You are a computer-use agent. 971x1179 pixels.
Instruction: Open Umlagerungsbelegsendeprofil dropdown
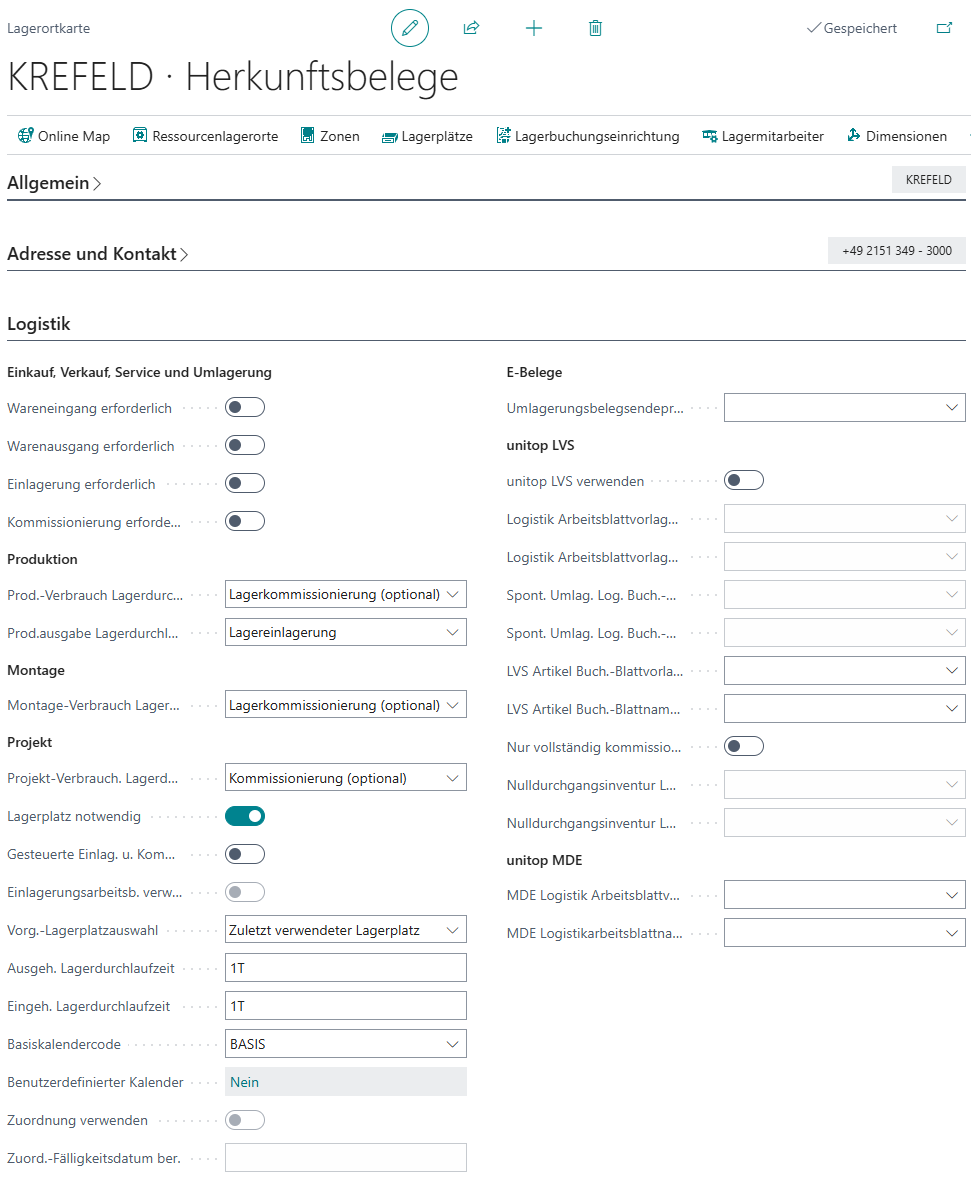click(x=844, y=408)
